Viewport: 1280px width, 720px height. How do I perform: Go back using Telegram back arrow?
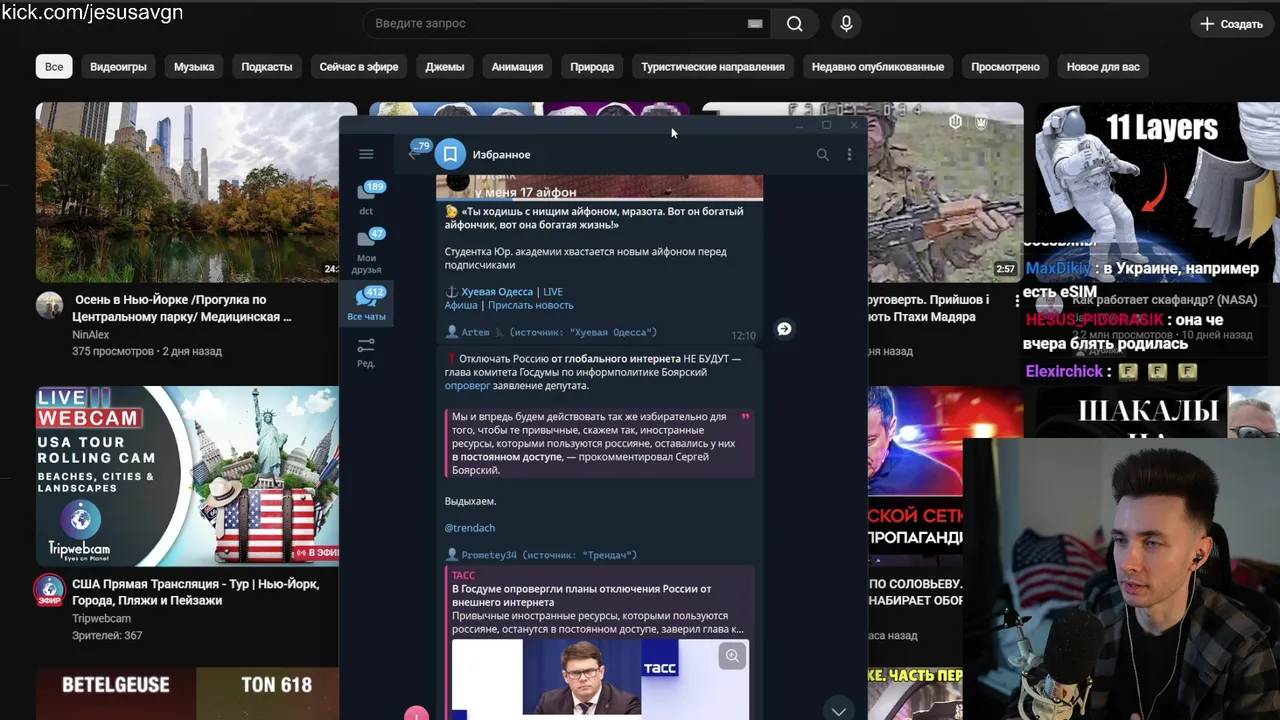tap(414, 154)
